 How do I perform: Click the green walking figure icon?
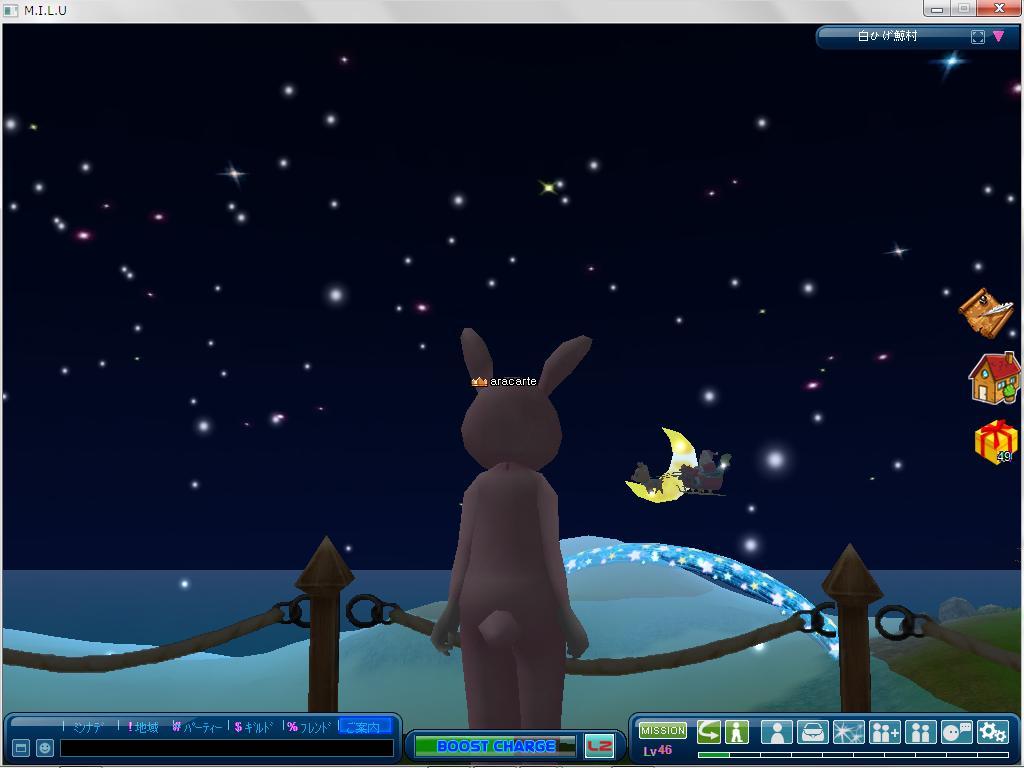click(737, 731)
